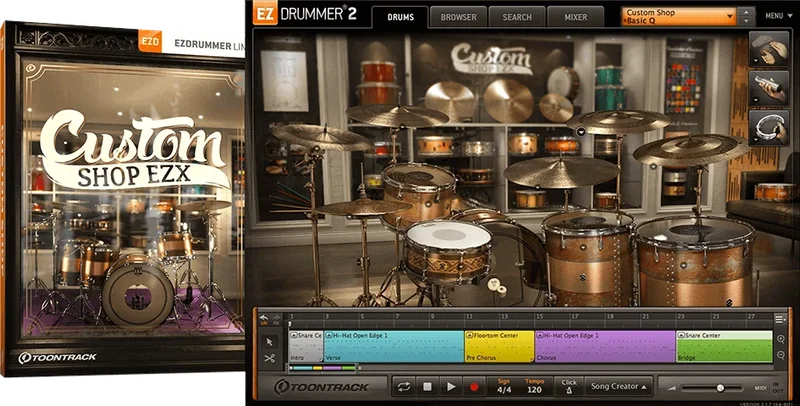Screen dimensions: 800x406
Task: Click the EZ logo icon
Action: (265, 13)
